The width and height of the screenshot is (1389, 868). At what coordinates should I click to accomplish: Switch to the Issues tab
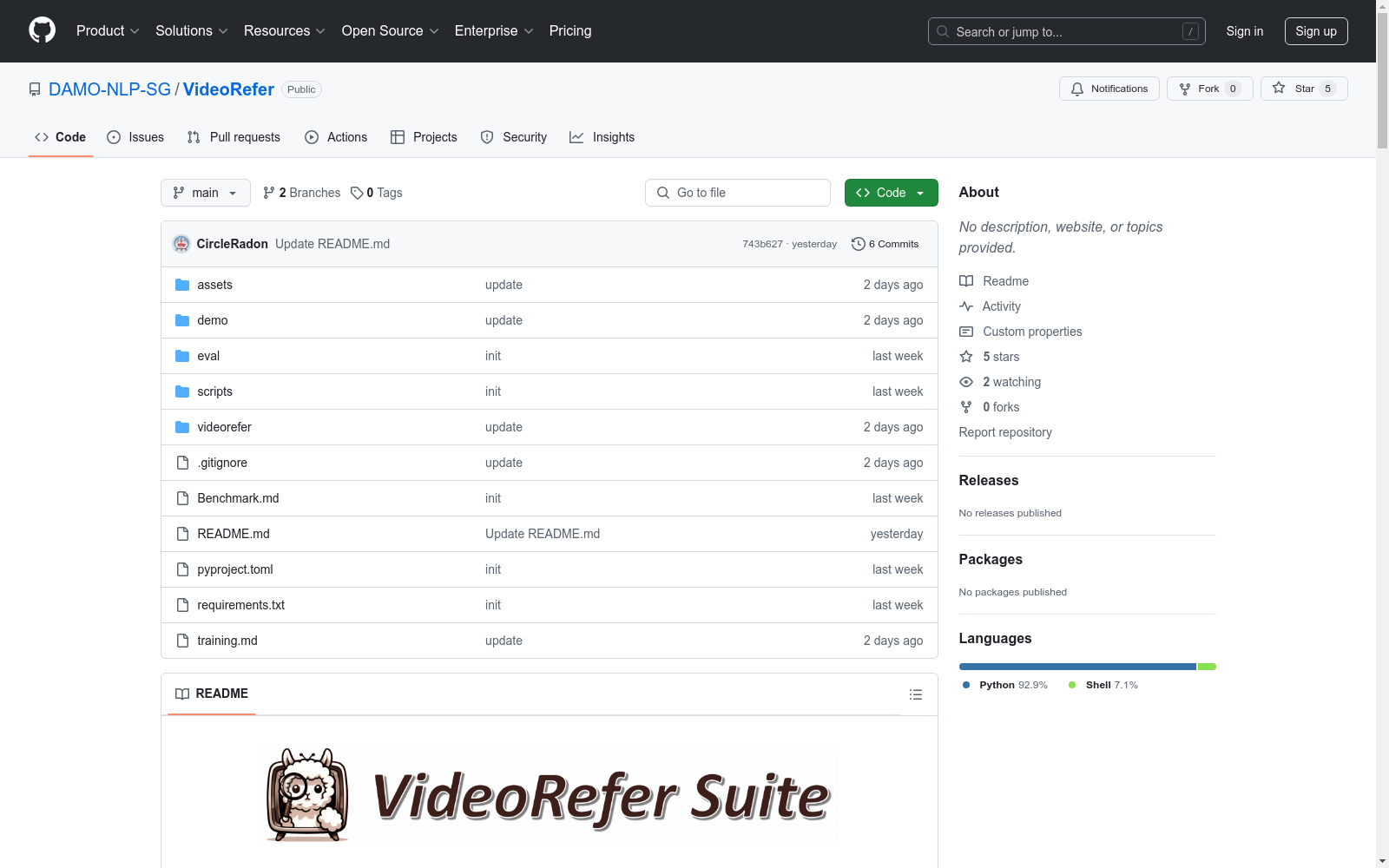coord(135,137)
